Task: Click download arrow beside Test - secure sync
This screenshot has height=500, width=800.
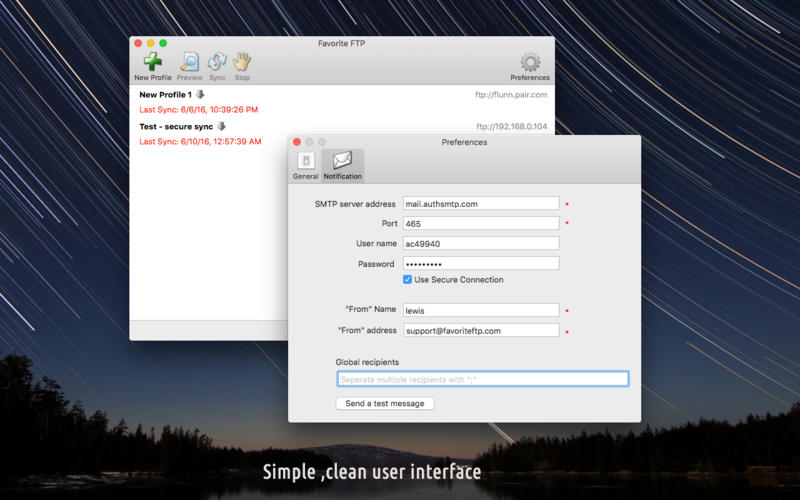Action: coord(221,127)
